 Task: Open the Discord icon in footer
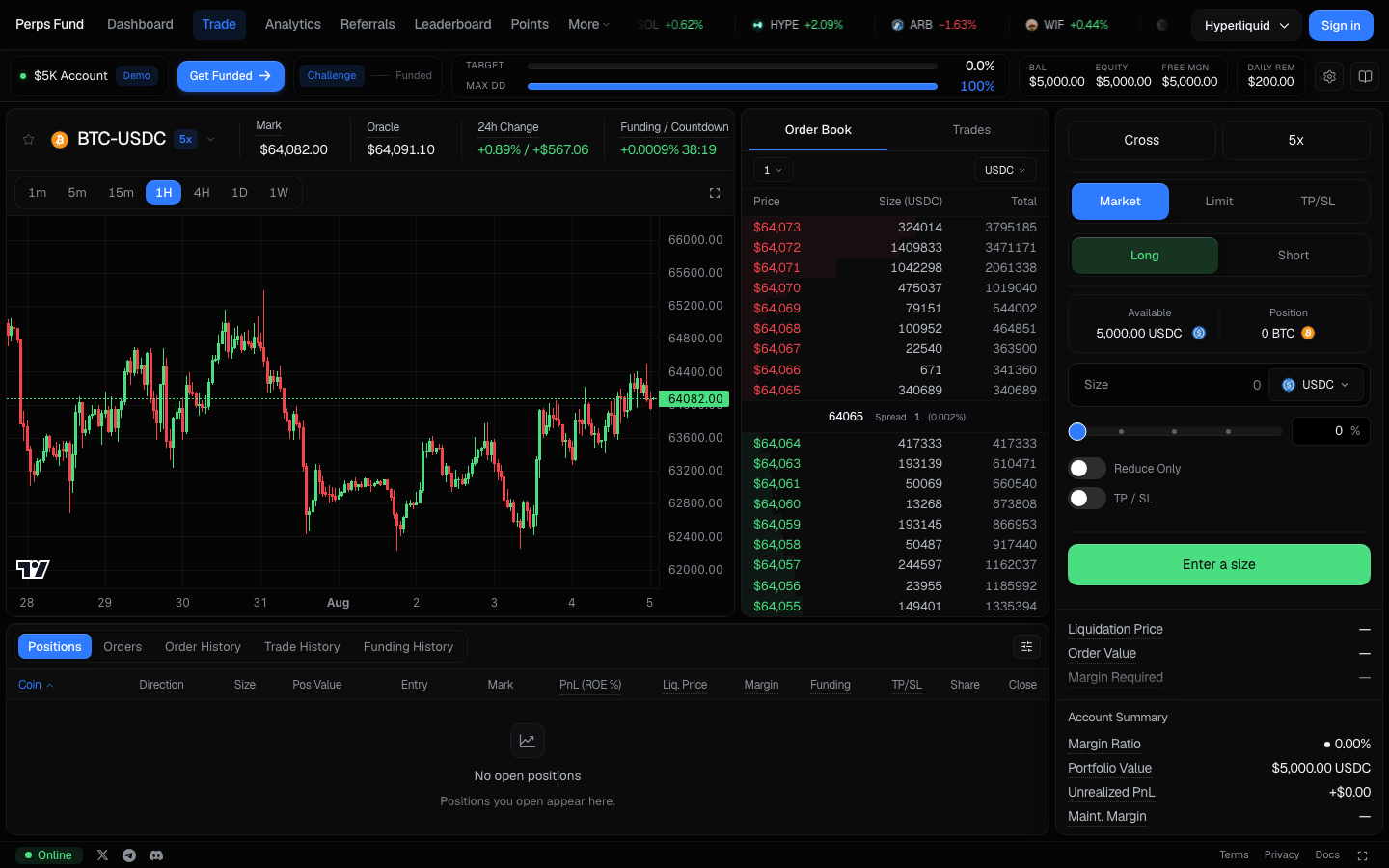(x=156, y=855)
